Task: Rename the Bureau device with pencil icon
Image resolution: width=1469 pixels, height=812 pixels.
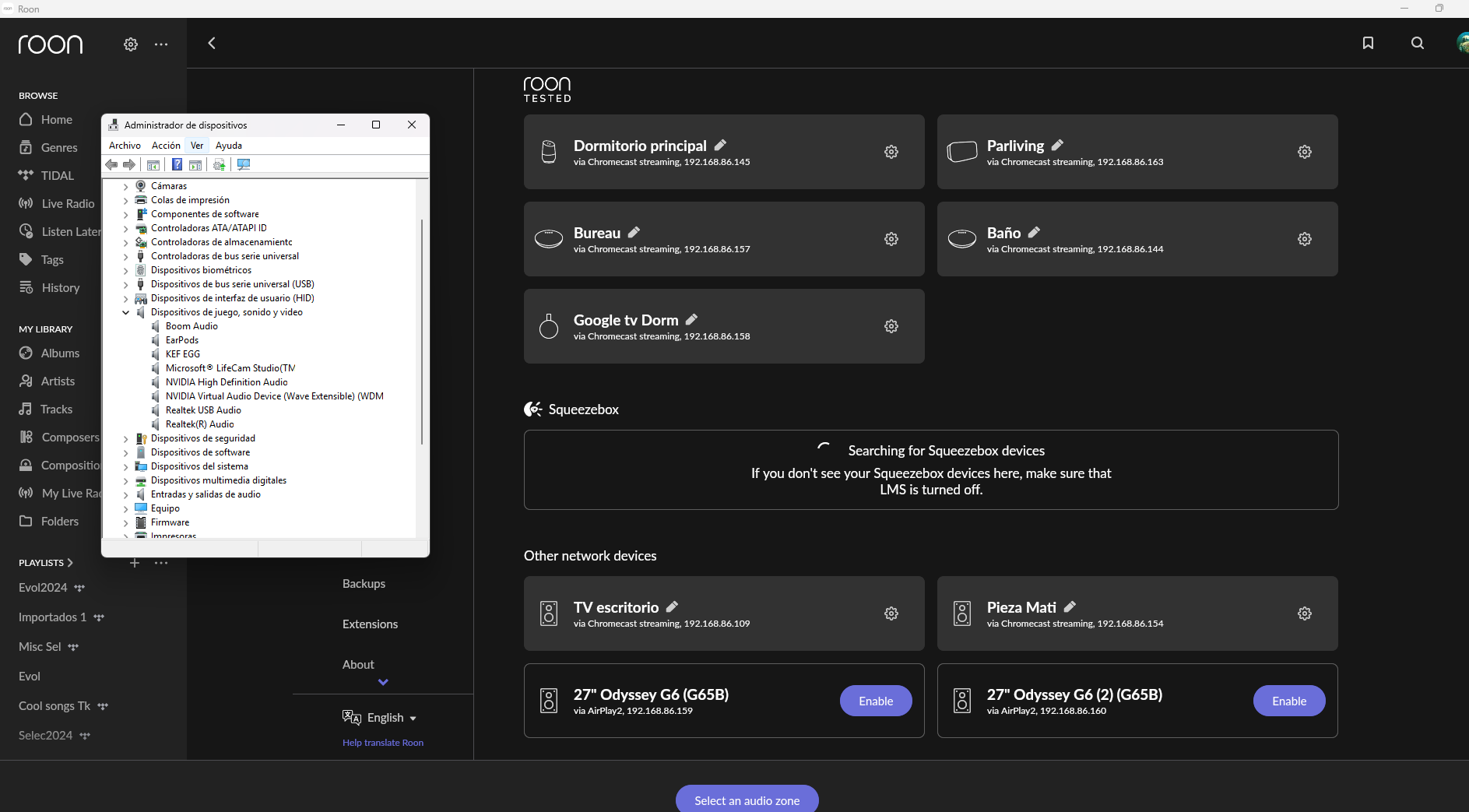Action: click(634, 232)
